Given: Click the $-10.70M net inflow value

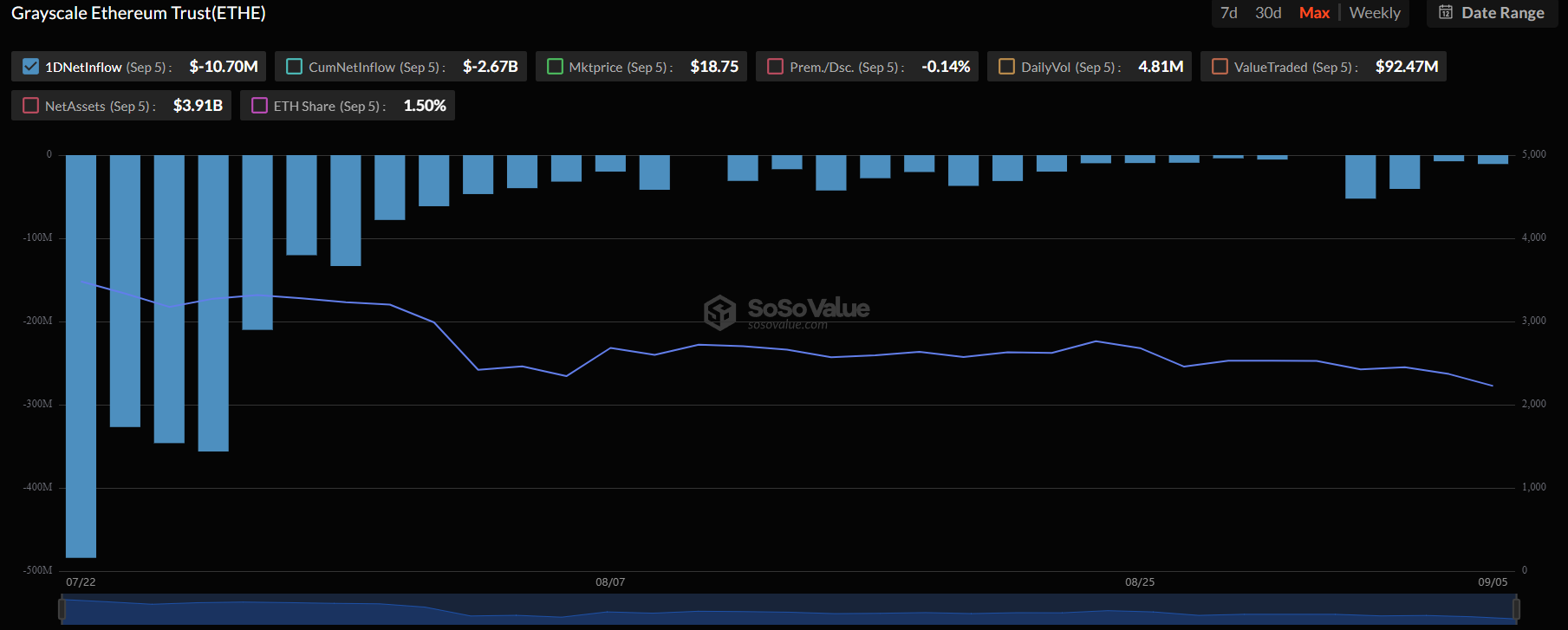Looking at the screenshot, I should pos(224,67).
